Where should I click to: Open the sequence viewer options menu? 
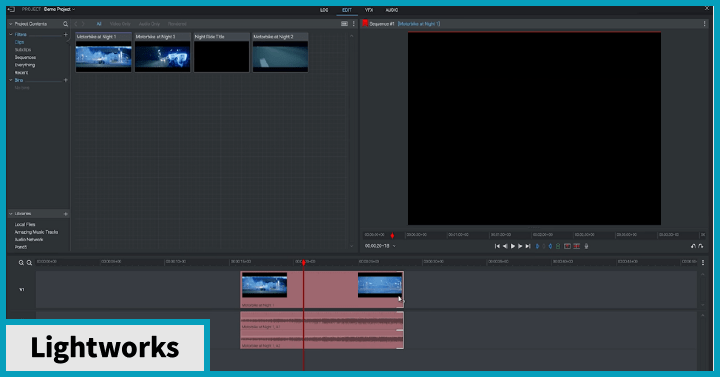tap(704, 24)
